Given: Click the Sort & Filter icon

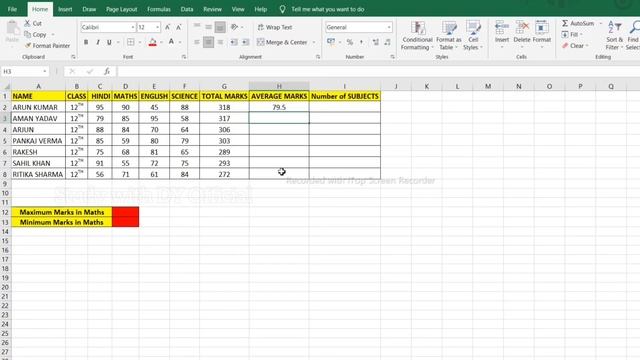Looking at the screenshot, I should click(614, 28).
